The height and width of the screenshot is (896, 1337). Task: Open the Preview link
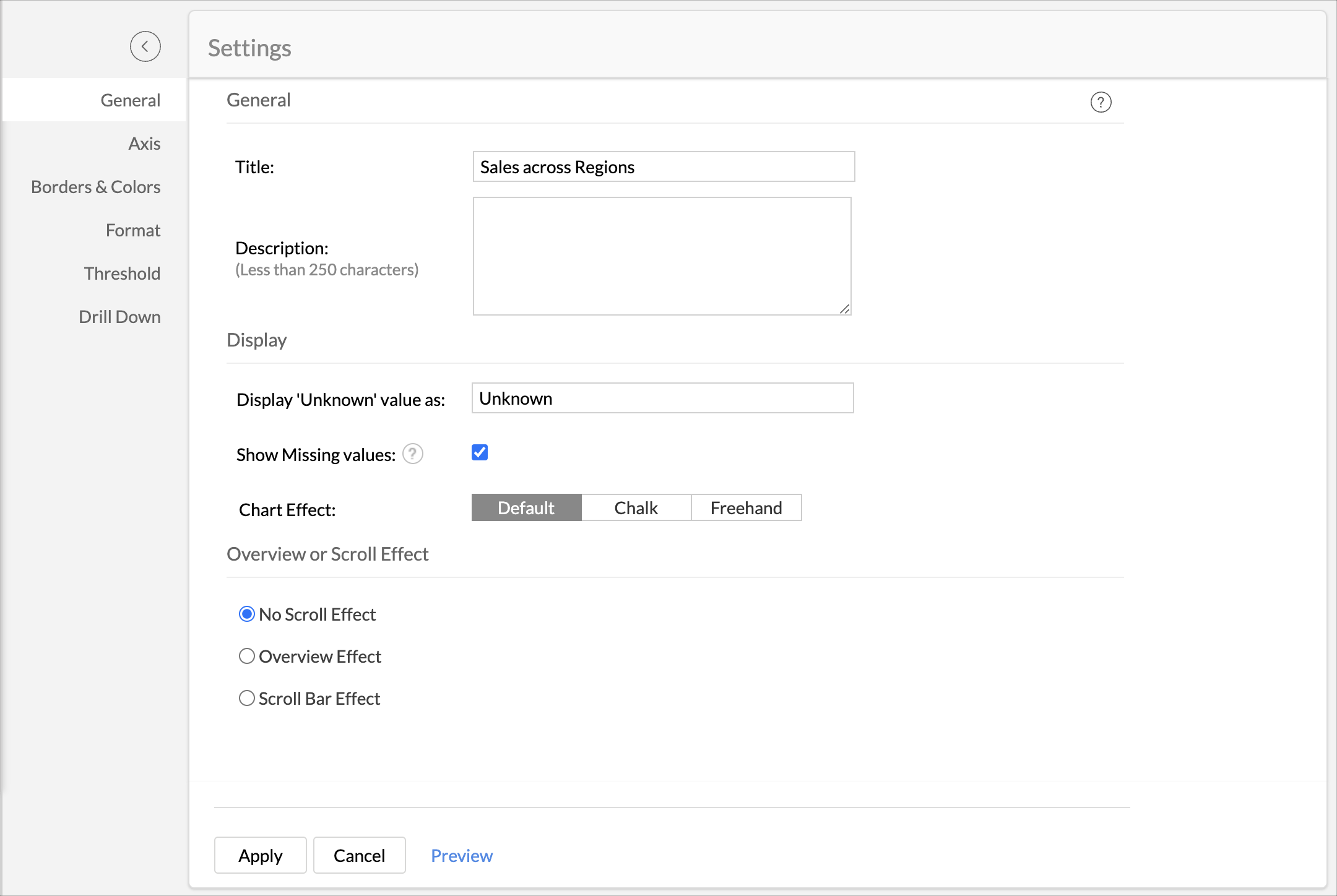coord(462,855)
